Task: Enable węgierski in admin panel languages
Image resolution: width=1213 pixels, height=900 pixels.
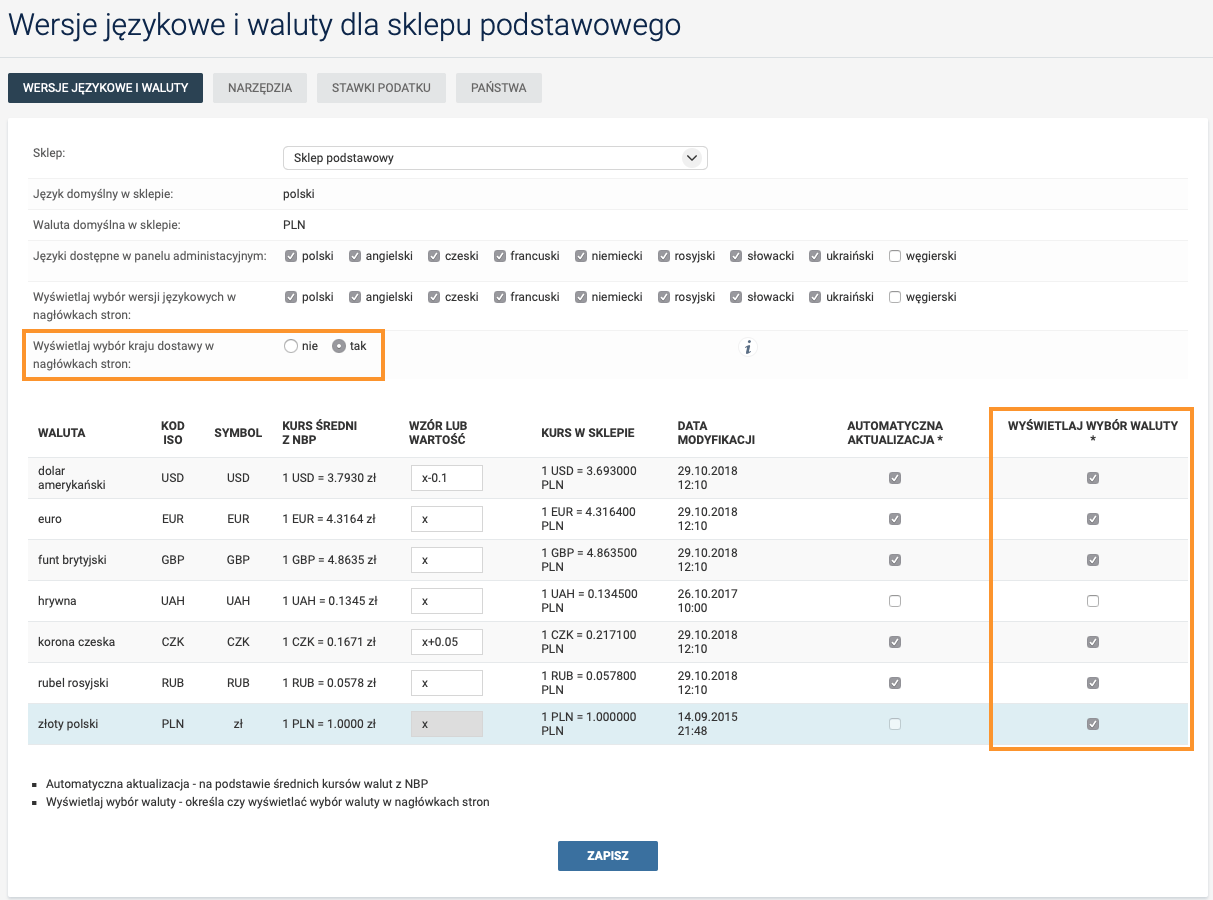Action: pyautogui.click(x=895, y=256)
